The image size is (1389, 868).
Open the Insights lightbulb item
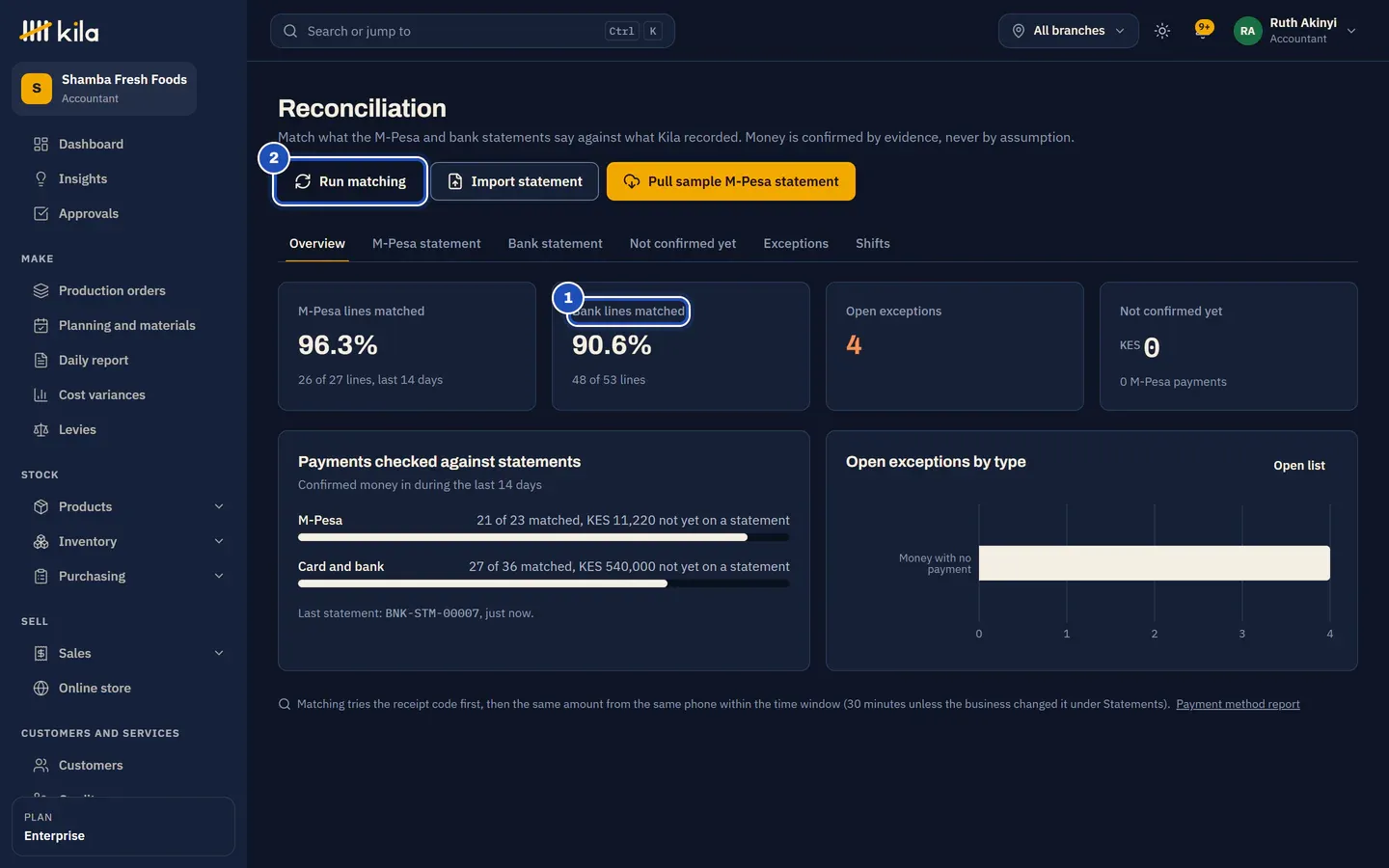(x=123, y=178)
